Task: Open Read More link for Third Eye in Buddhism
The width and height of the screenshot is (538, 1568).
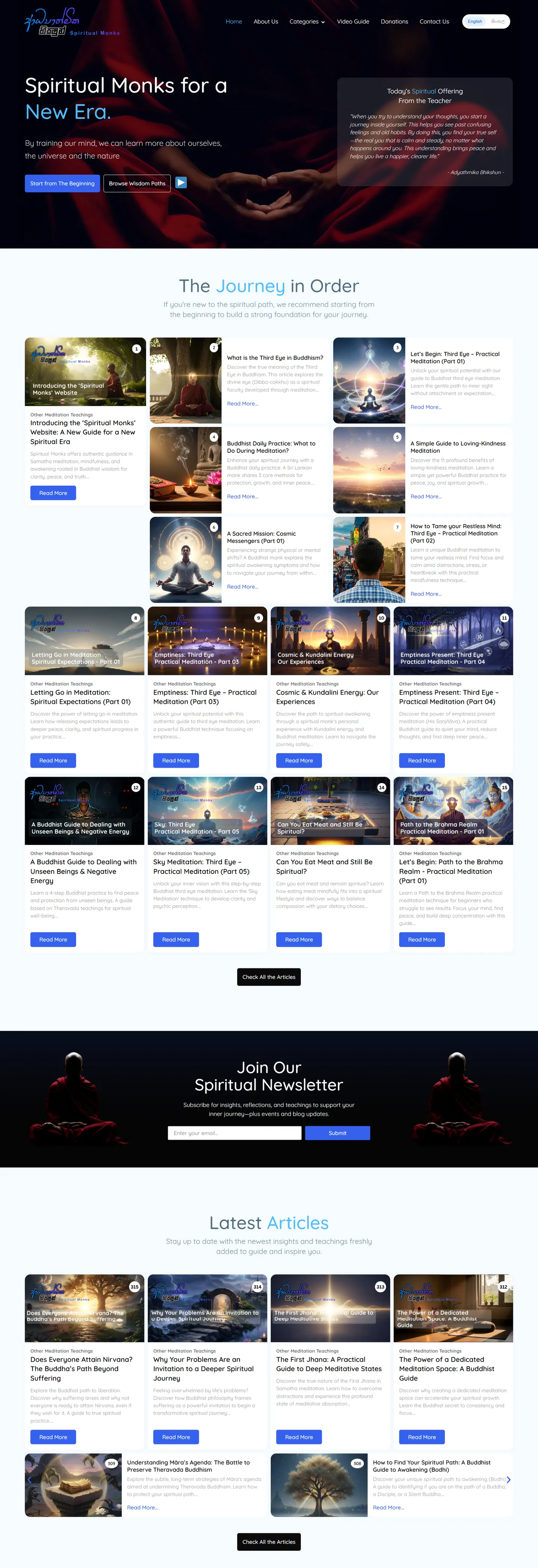Action: click(x=242, y=404)
